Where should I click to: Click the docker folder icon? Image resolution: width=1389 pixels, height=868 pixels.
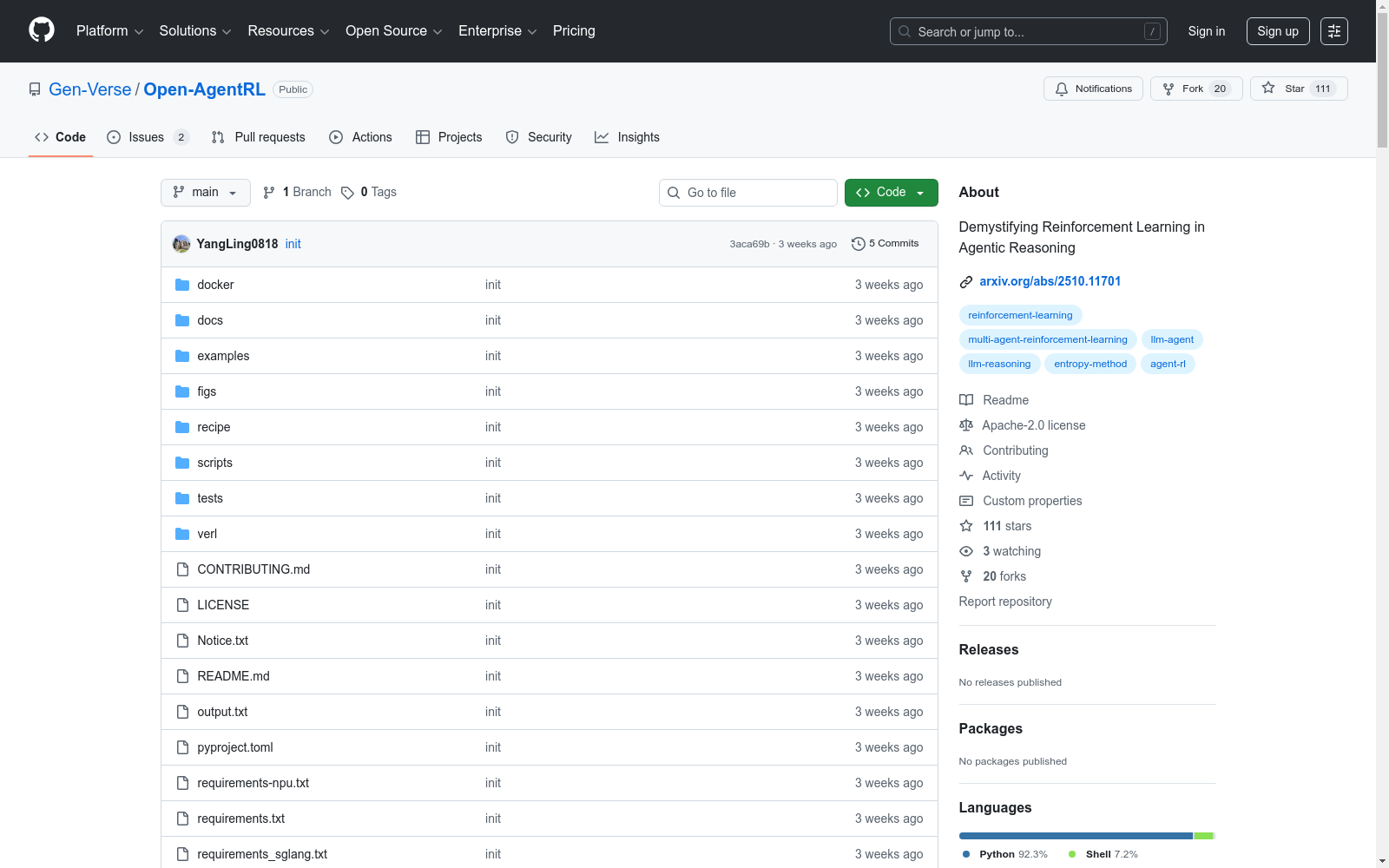click(182, 285)
